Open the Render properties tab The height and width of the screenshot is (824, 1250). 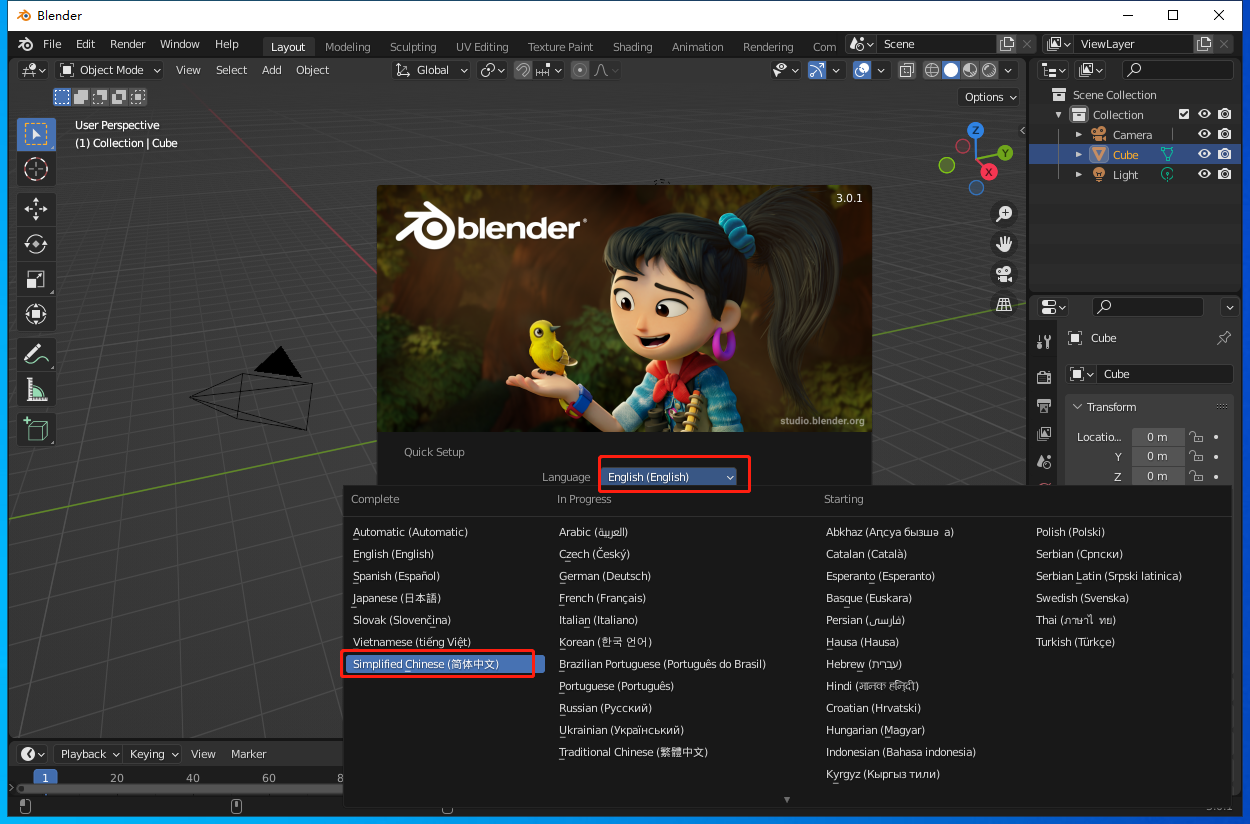(x=1045, y=377)
